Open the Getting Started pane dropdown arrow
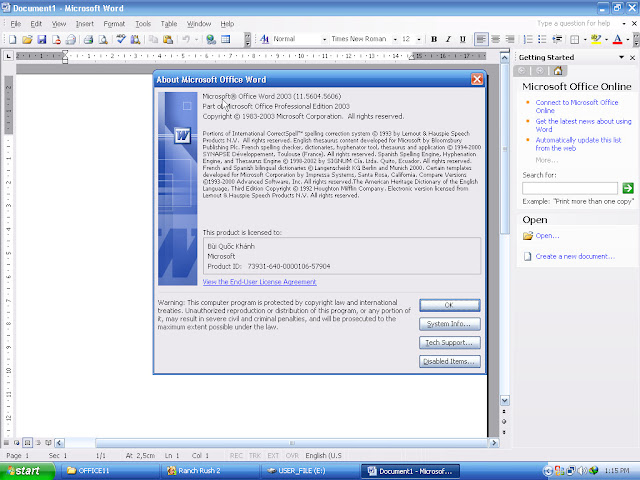 click(x=621, y=58)
